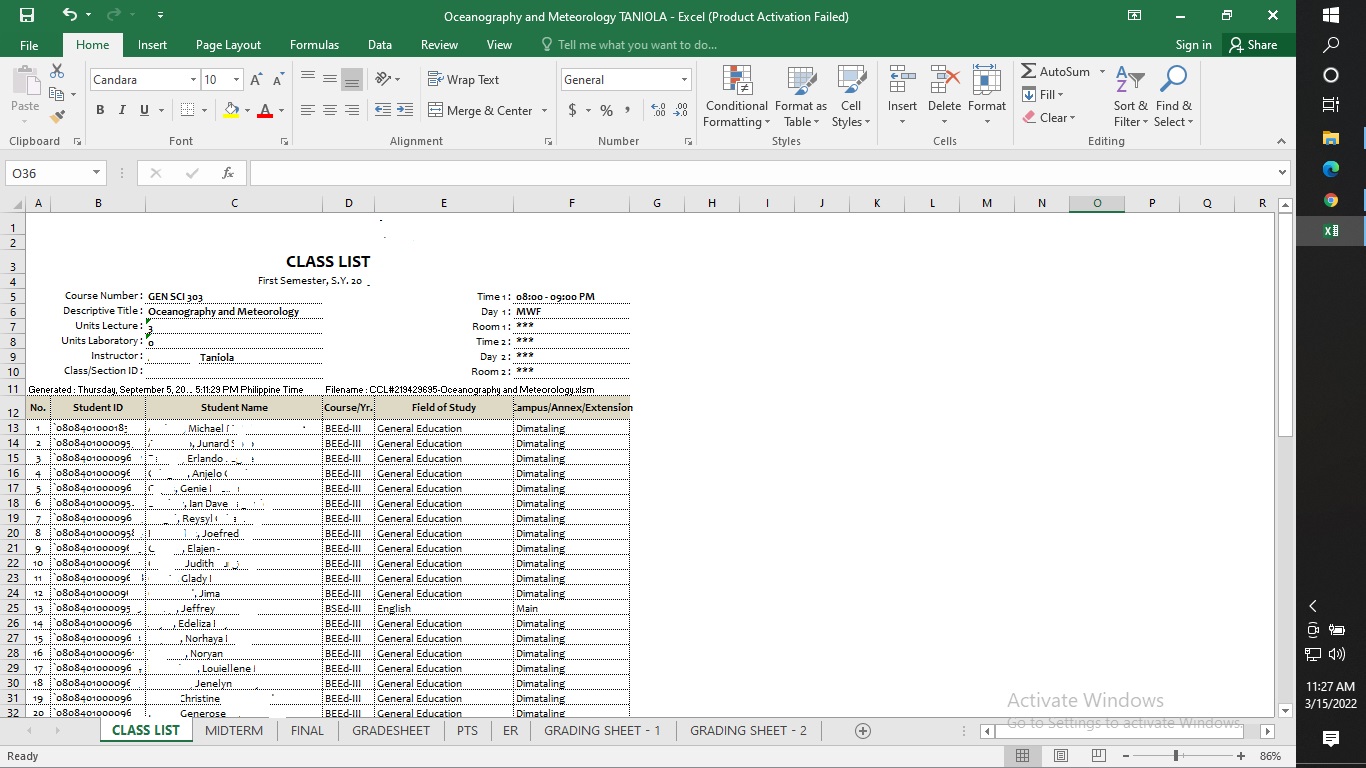Image resolution: width=1366 pixels, height=768 pixels.
Task: Click the Share button
Action: (x=1253, y=45)
